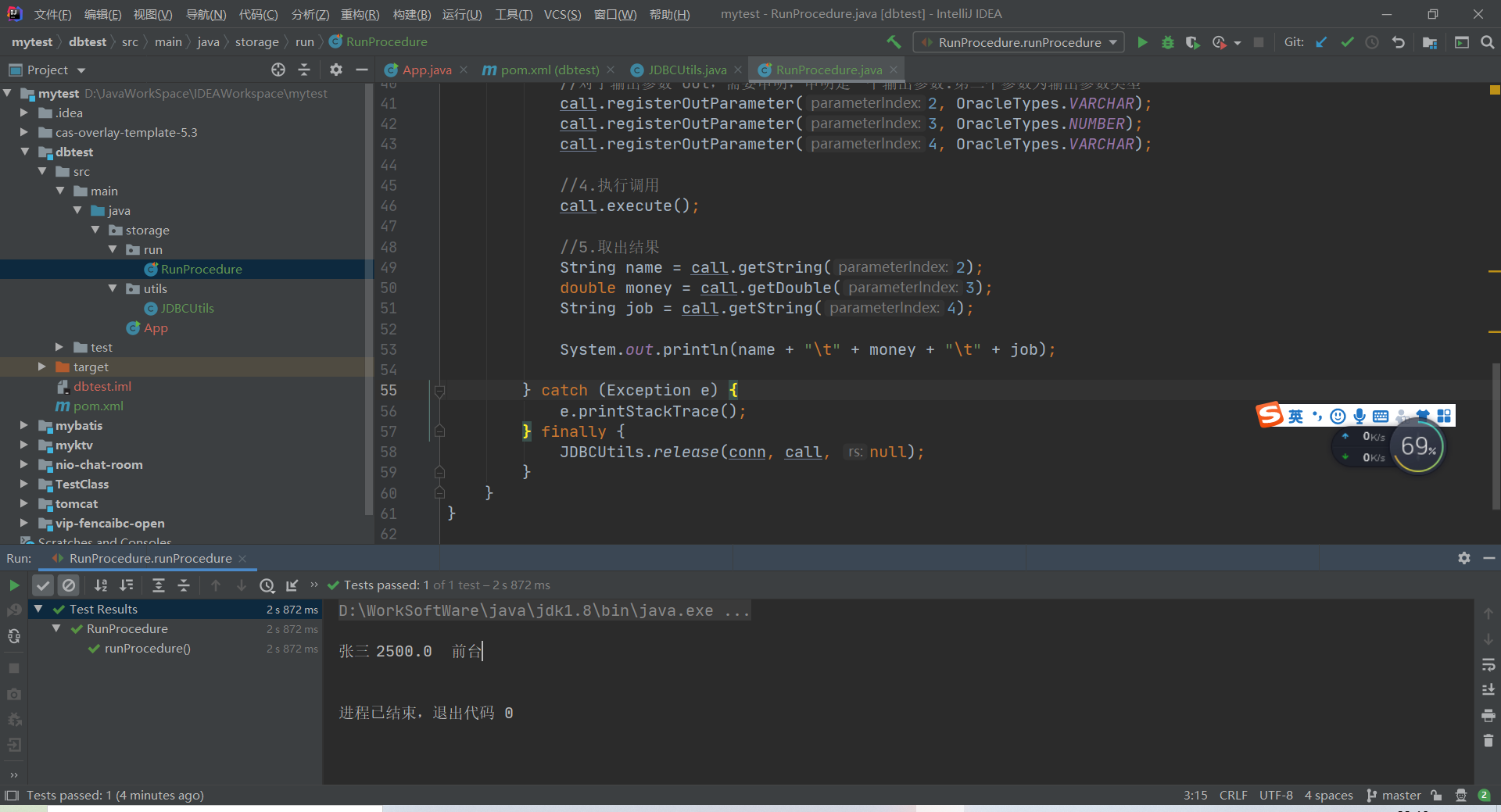This screenshot has width=1501, height=812.
Task: Open Search Everywhere magnifier icon
Action: click(x=1487, y=42)
